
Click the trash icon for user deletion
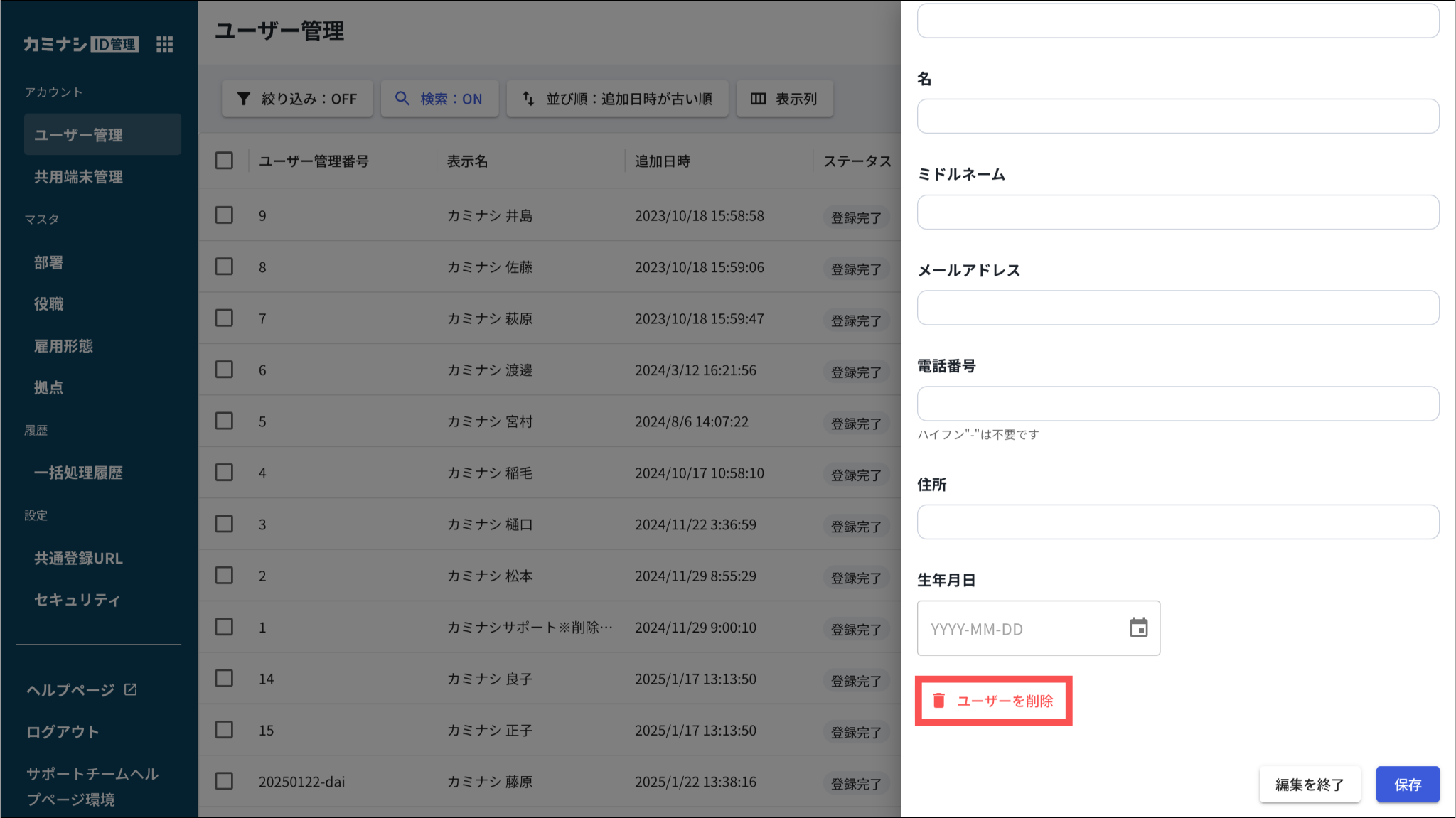click(x=938, y=701)
